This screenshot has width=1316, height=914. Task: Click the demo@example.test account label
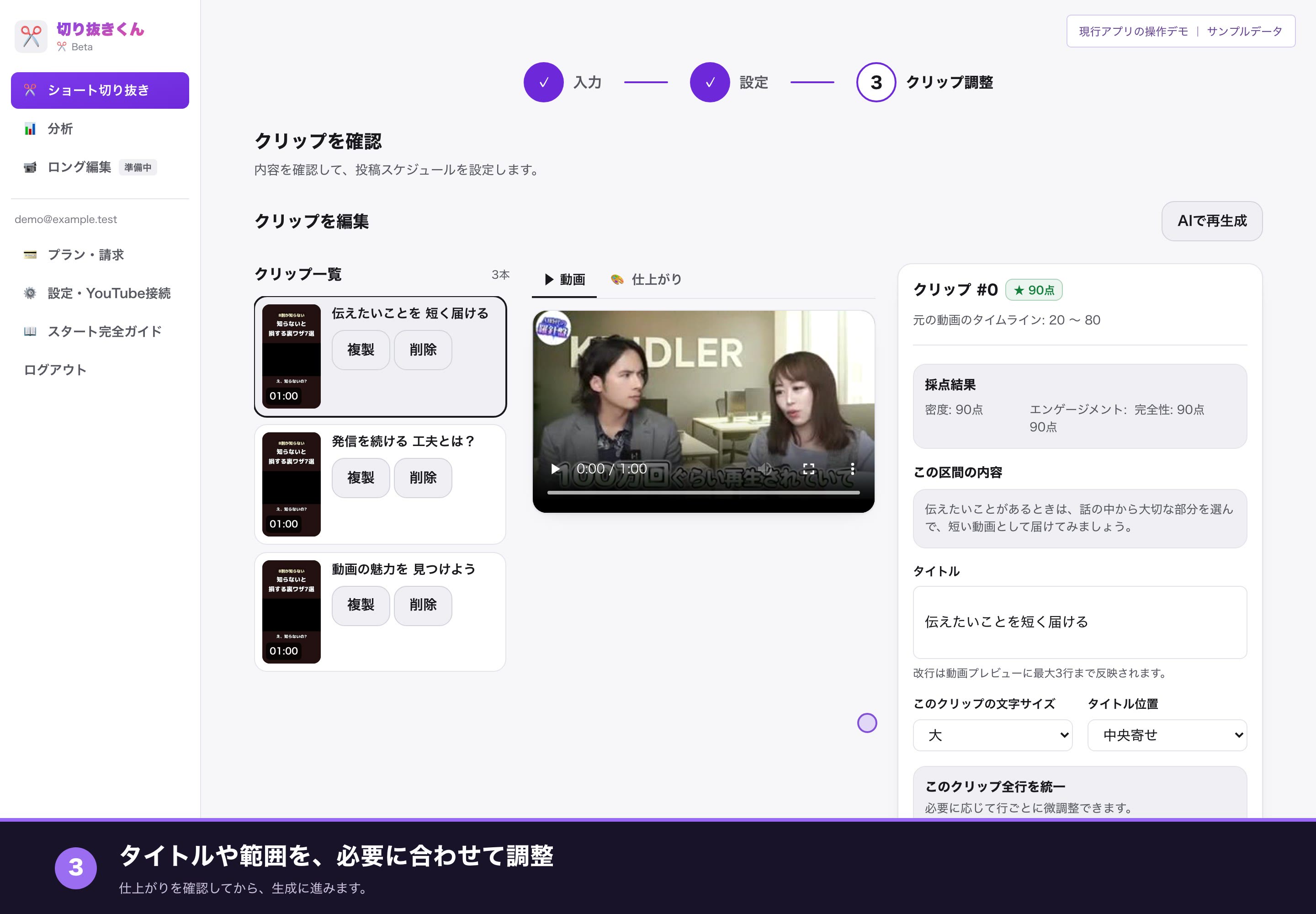[x=66, y=219]
